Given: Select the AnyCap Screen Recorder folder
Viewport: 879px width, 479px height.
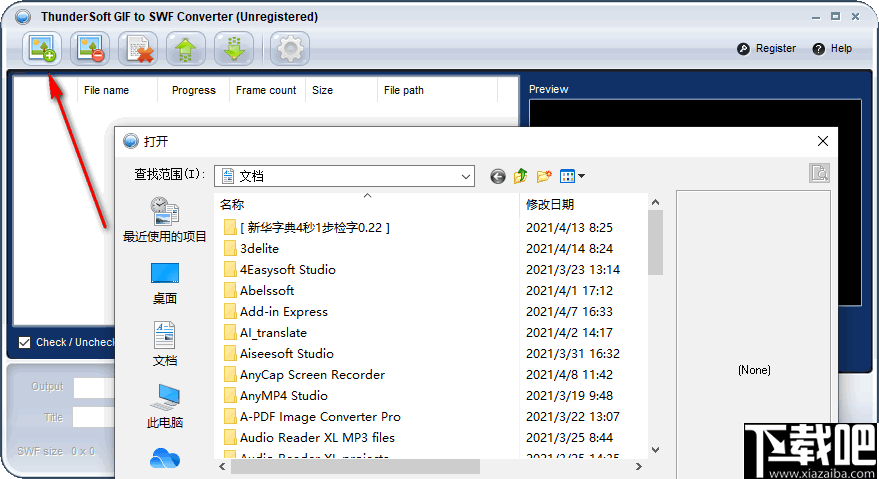Looking at the screenshot, I should pyautogui.click(x=304, y=375).
